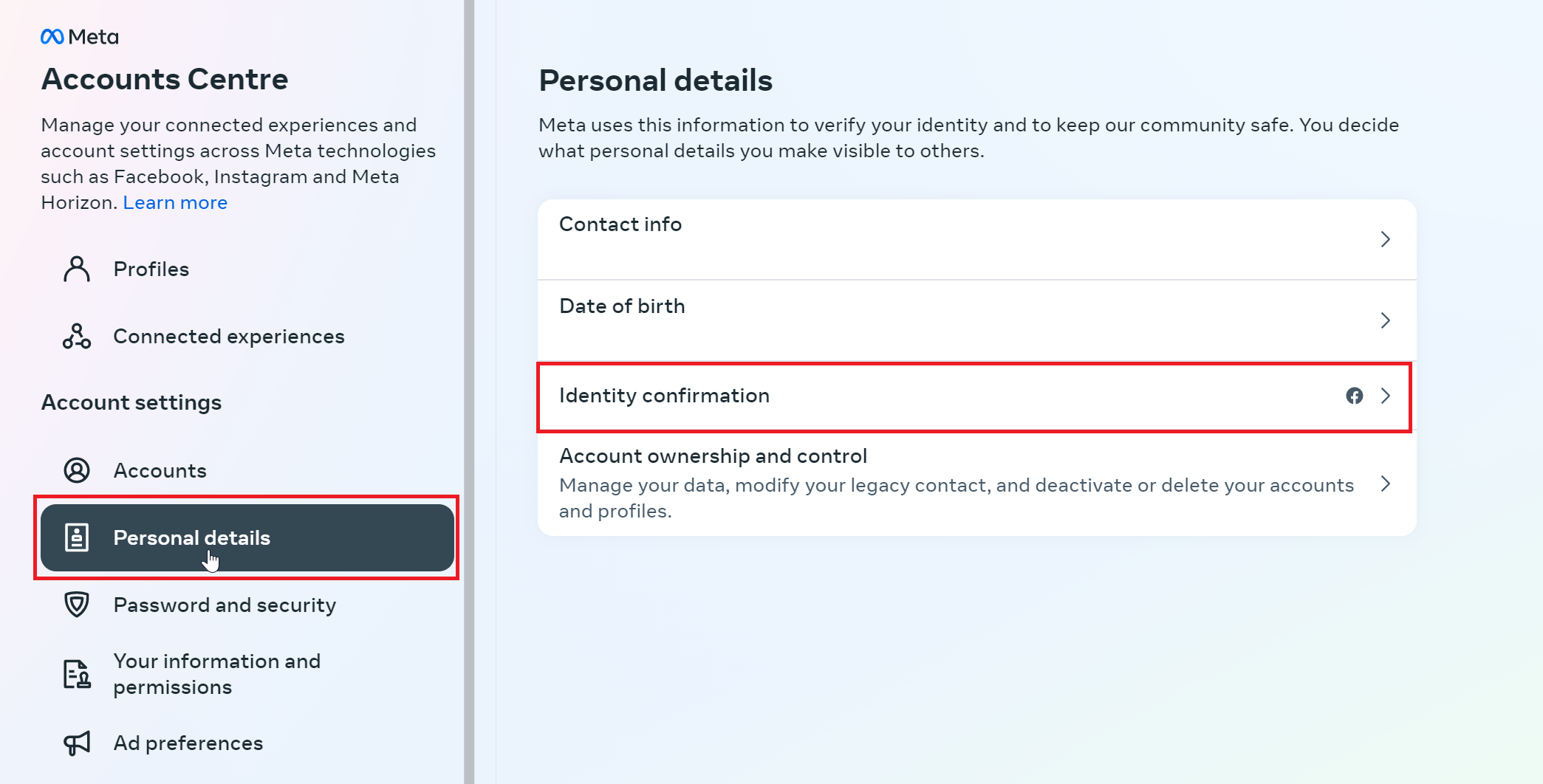The height and width of the screenshot is (784, 1543).
Task: Expand the Date of birth section
Action: tap(1386, 320)
